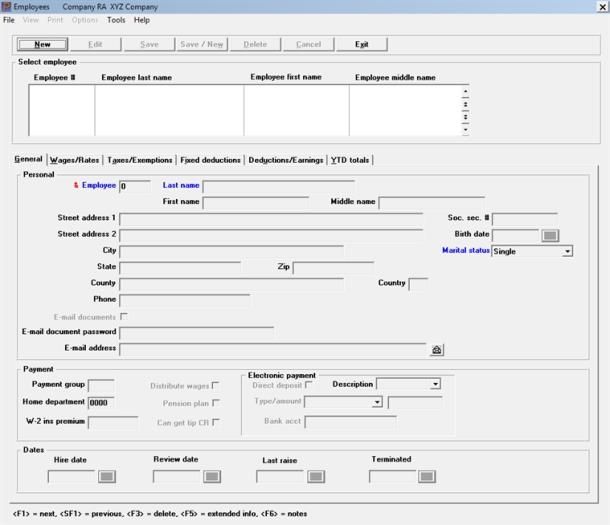
Task: Open the Last raise calendar picker
Action: click(315, 476)
